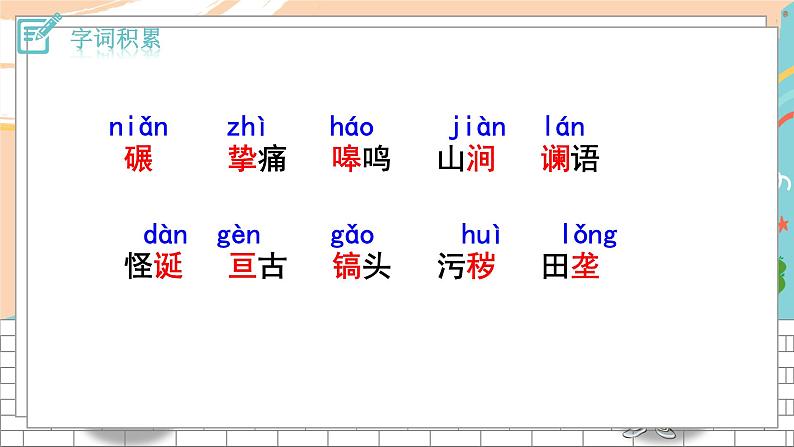Select the word 嗥鸣

(x=362, y=158)
